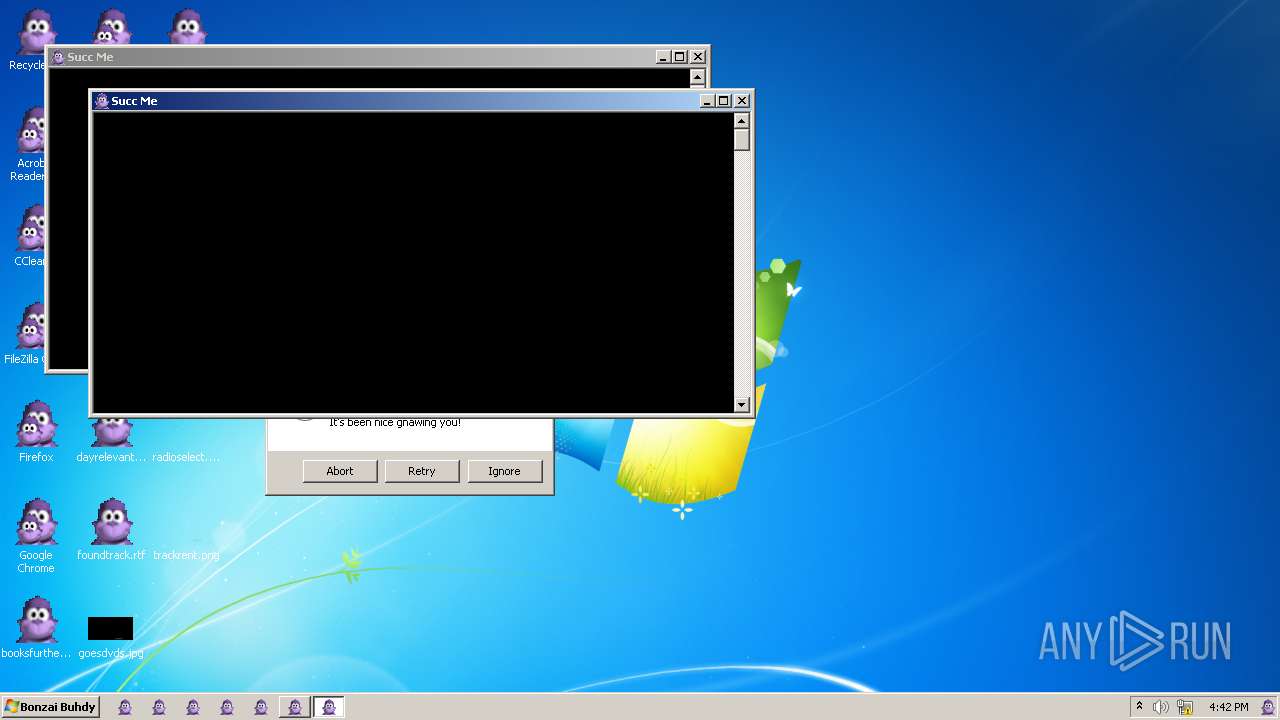Select the CCleaner desktop icon
The height and width of the screenshot is (720, 1280).
[x=30, y=237]
